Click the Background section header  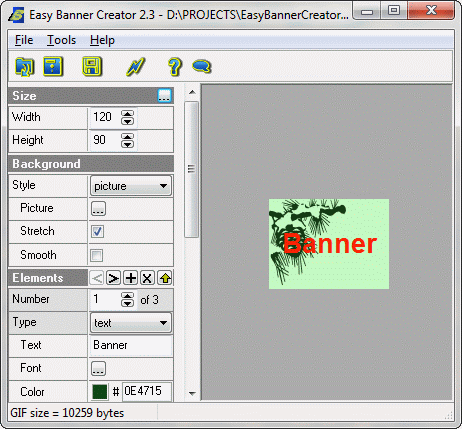(91, 164)
